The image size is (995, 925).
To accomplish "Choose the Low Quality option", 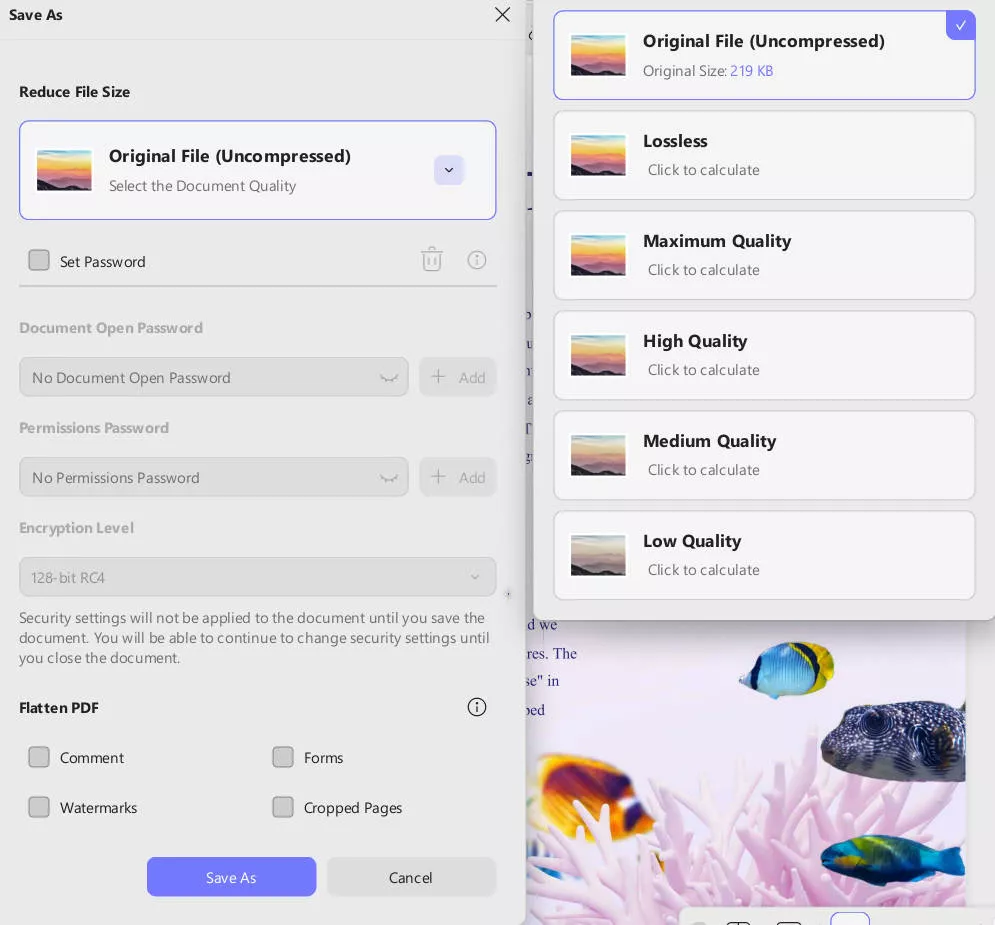I will point(764,555).
